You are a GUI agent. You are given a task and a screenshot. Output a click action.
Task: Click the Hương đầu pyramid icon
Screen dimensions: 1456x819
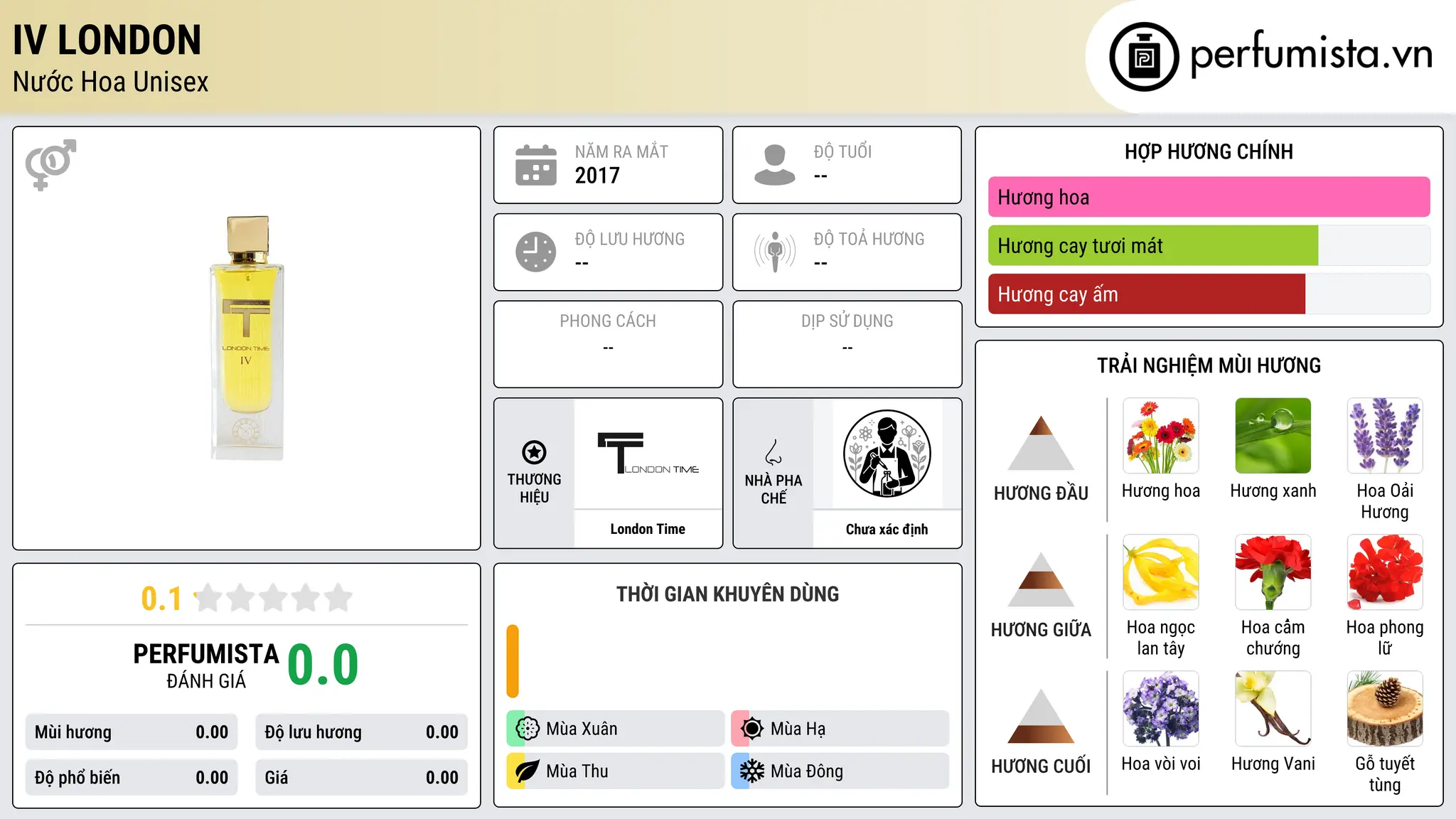tap(1041, 442)
